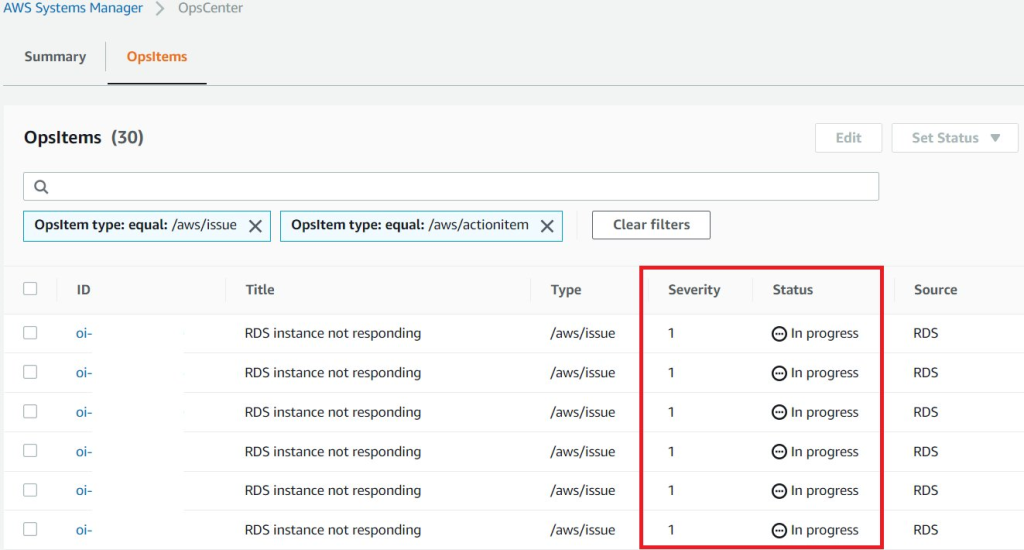Click the fourth row's In progress status icon

point(779,451)
